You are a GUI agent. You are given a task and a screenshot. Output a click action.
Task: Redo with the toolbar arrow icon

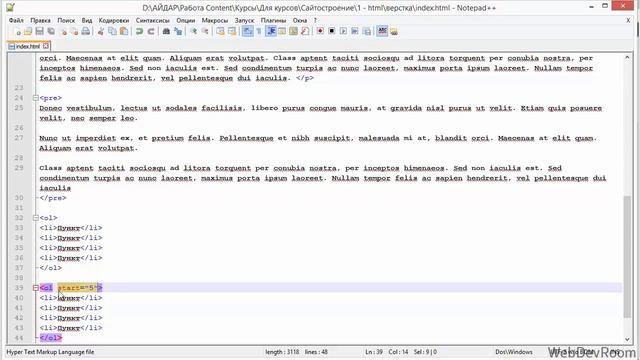(151, 31)
